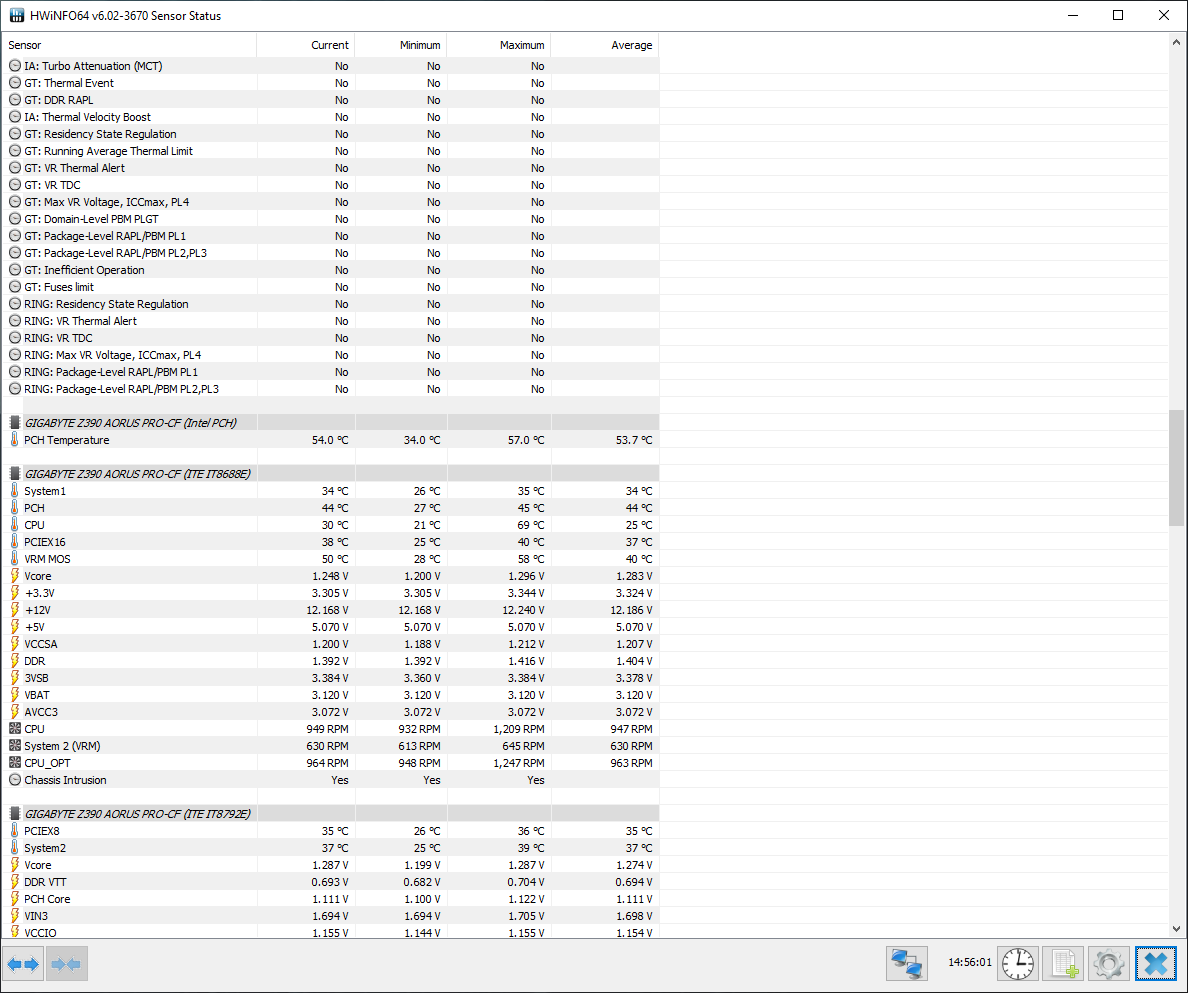Click the scrollbar up arrow

tap(1176, 42)
